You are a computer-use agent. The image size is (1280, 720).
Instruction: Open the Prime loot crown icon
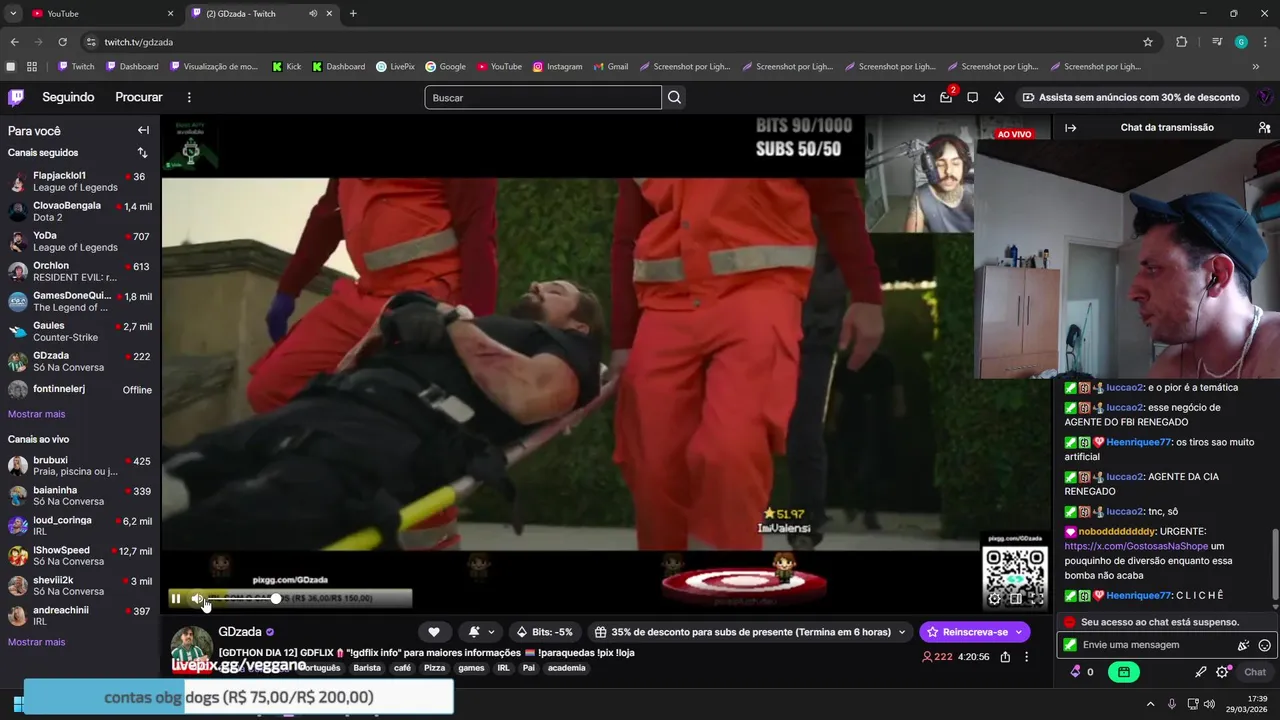click(919, 97)
